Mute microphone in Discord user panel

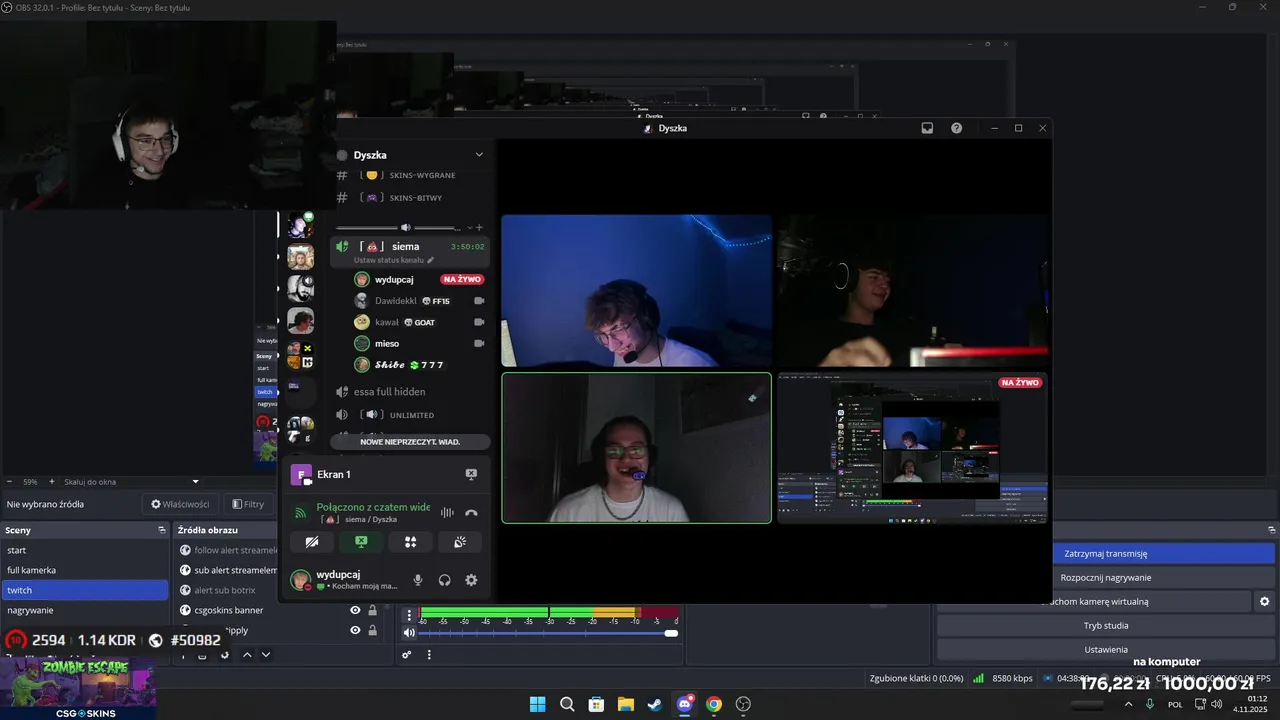click(x=418, y=580)
